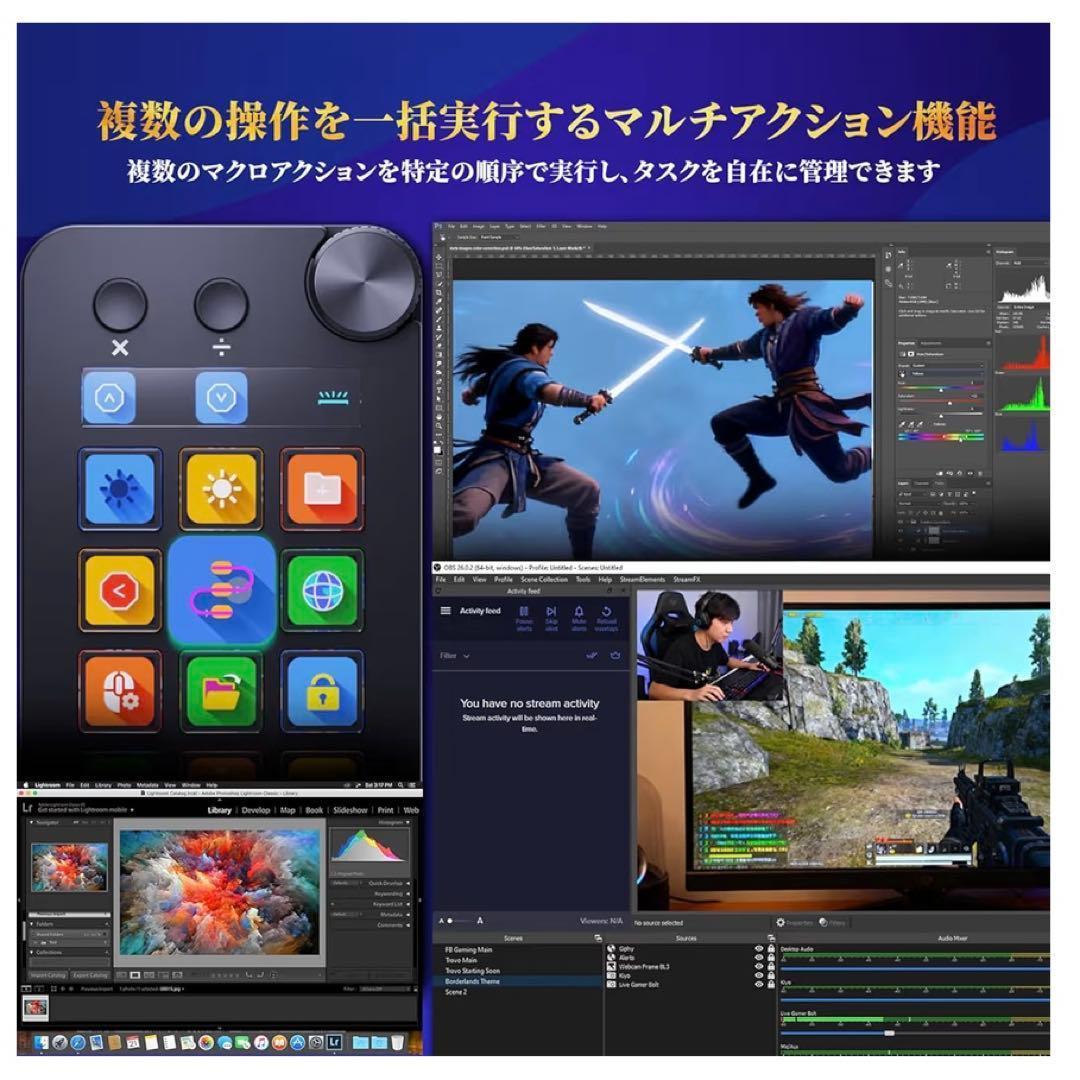
Task: Click Import Catalog button in Lightroom
Action: point(48,975)
